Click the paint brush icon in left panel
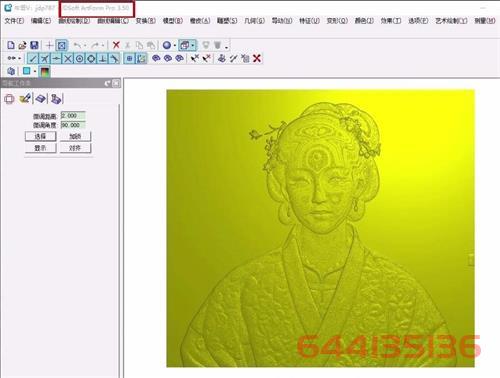 [25, 98]
